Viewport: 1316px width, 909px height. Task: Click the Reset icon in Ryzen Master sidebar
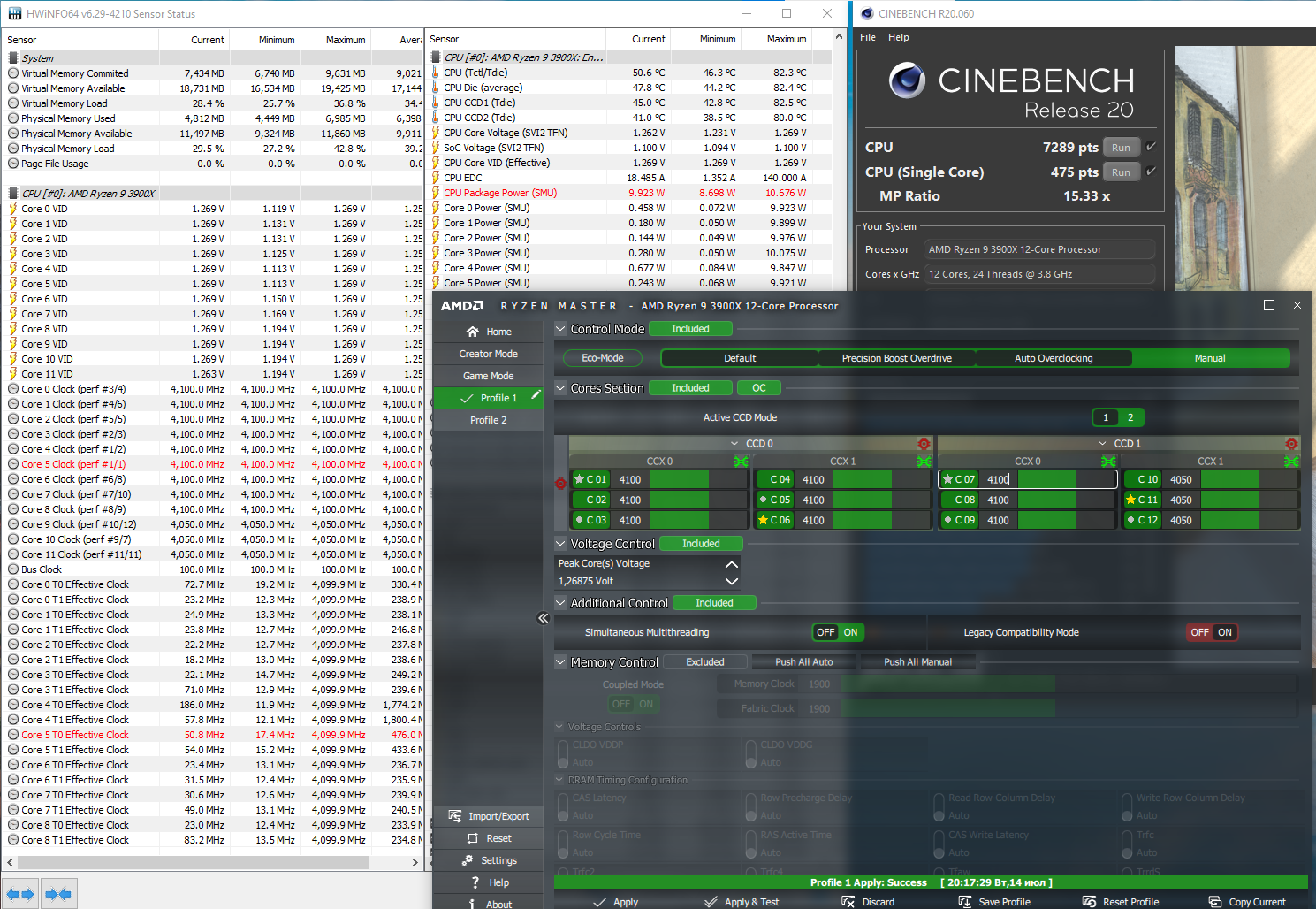pos(473,838)
